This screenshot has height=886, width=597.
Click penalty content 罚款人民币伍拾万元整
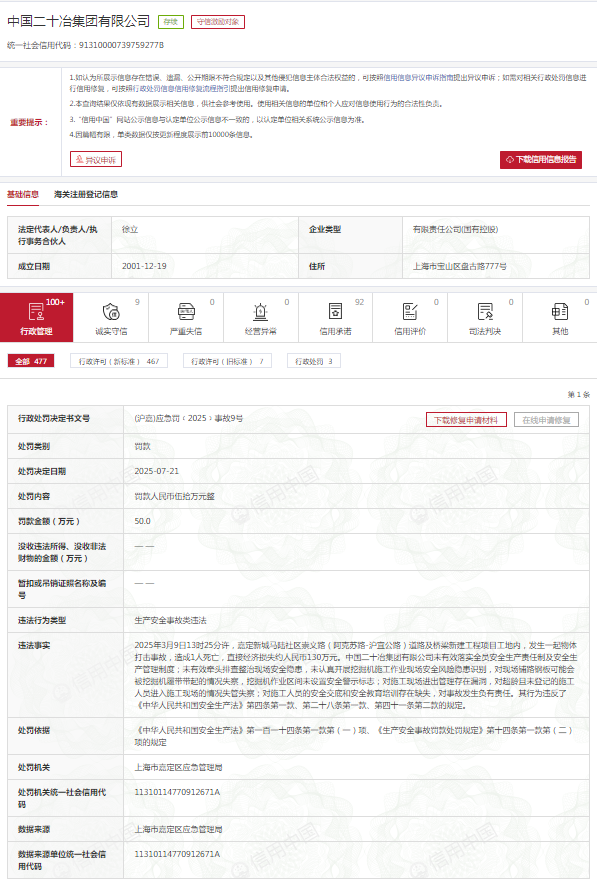[x=175, y=496]
